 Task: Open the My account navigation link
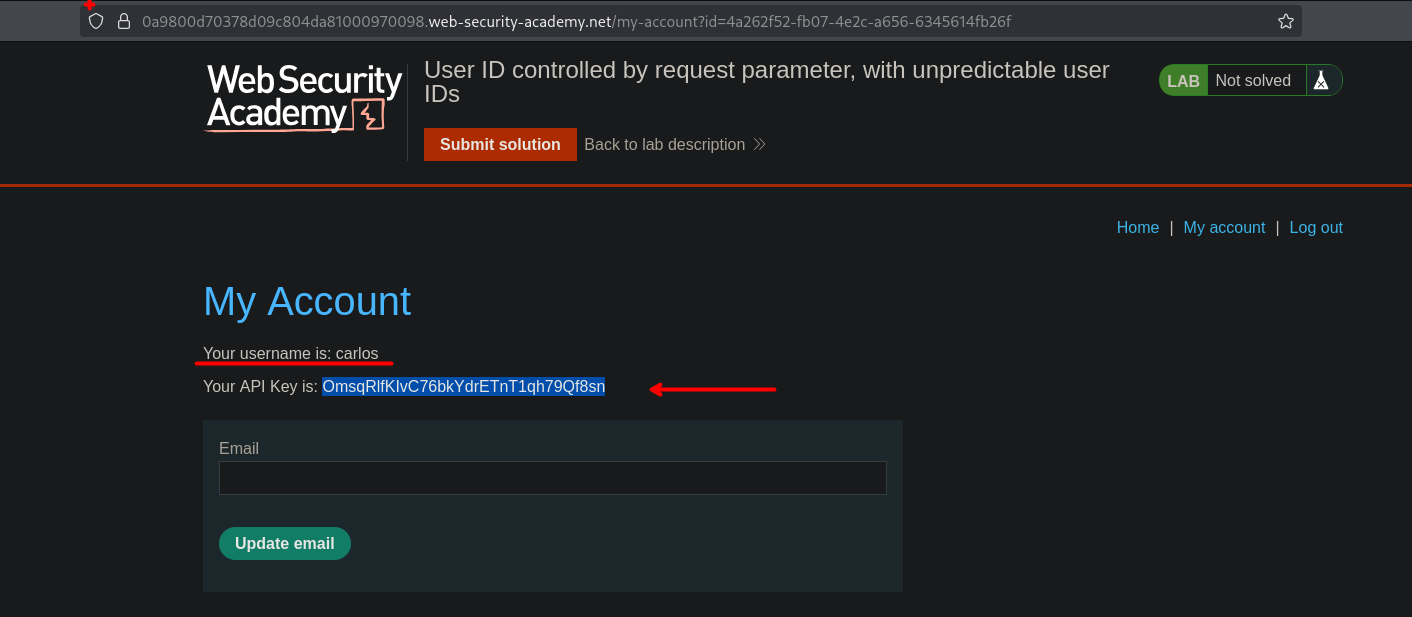pyautogui.click(x=1224, y=227)
